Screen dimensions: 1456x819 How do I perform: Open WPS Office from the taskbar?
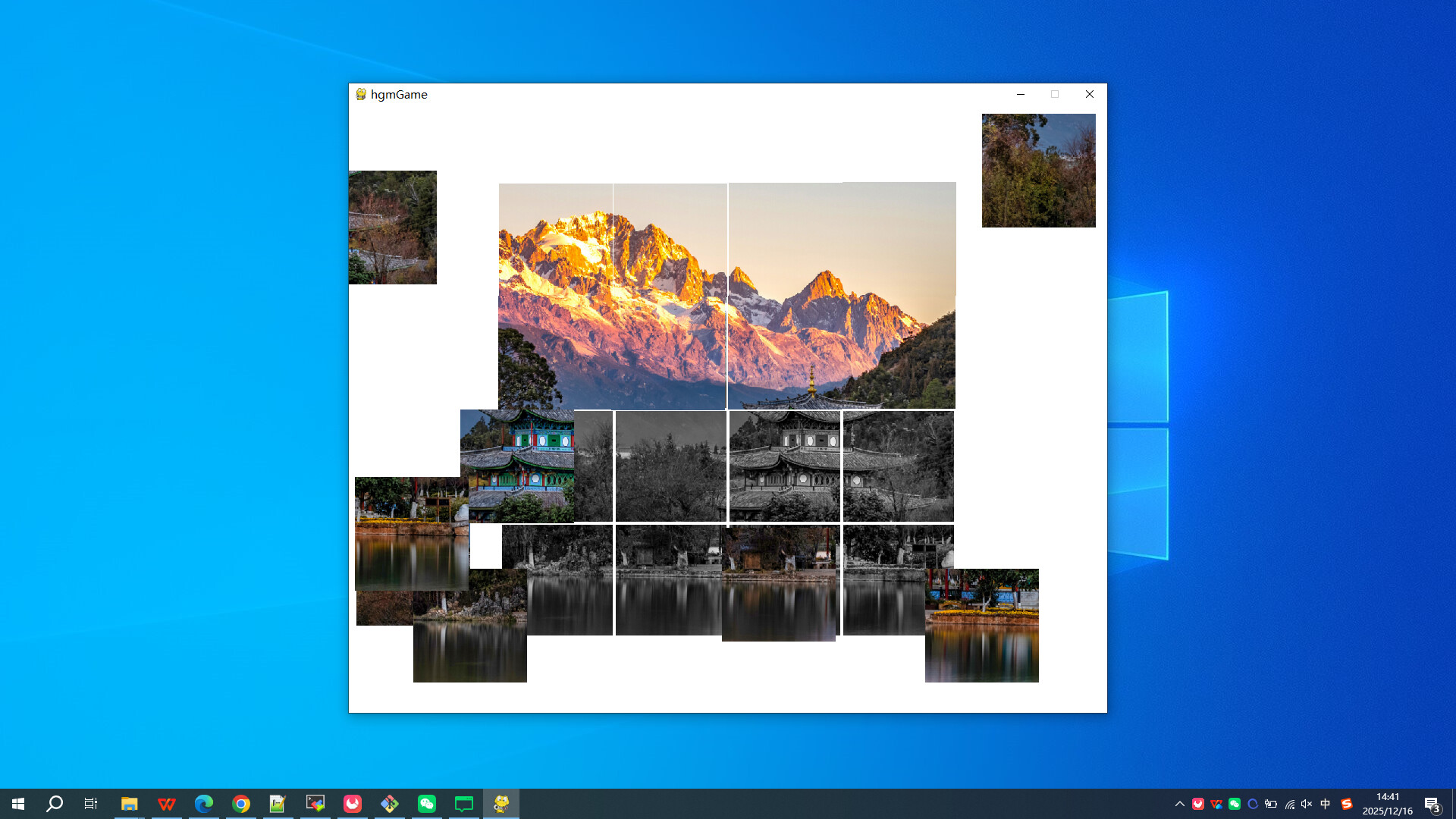pyautogui.click(x=166, y=803)
